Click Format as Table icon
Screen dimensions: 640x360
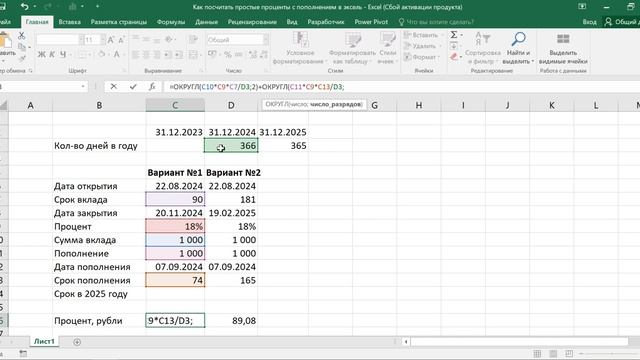[353, 40]
